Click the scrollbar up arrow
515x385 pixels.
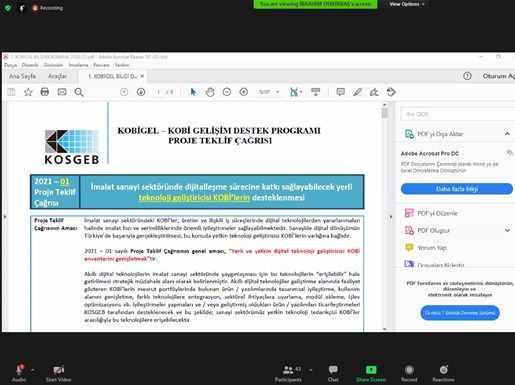click(385, 105)
